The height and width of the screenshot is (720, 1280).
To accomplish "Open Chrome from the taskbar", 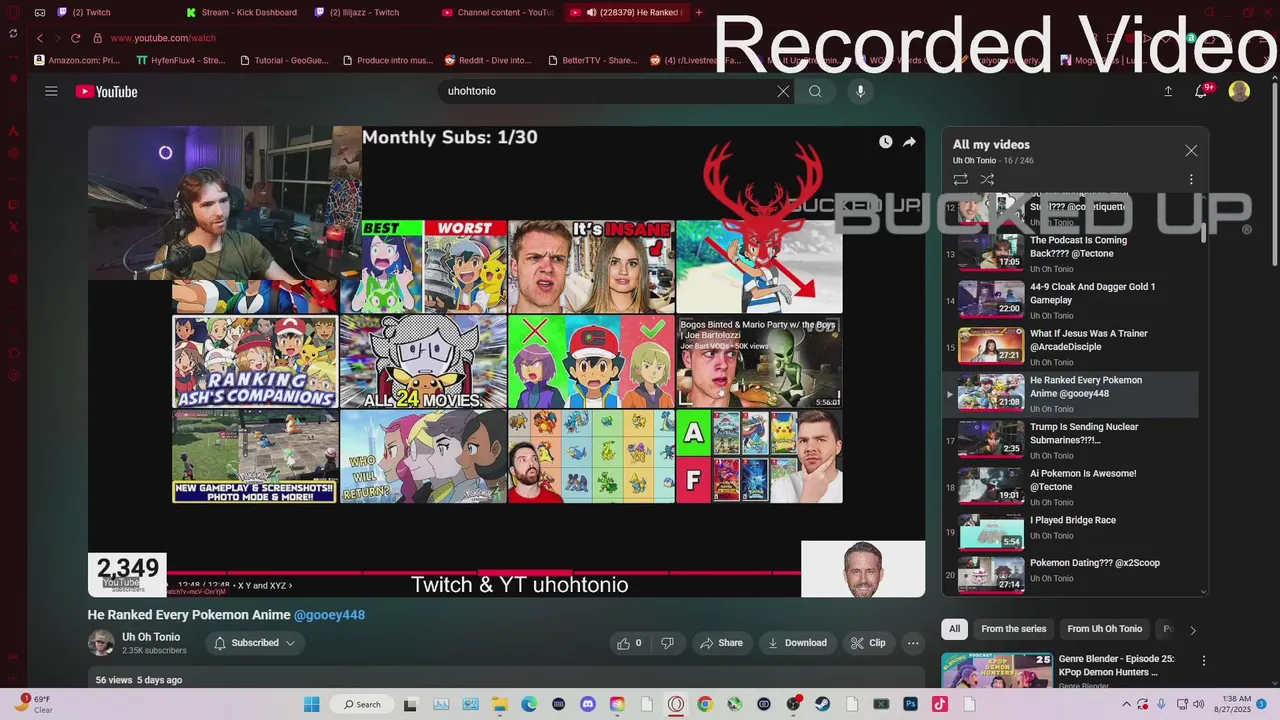I will (x=705, y=704).
